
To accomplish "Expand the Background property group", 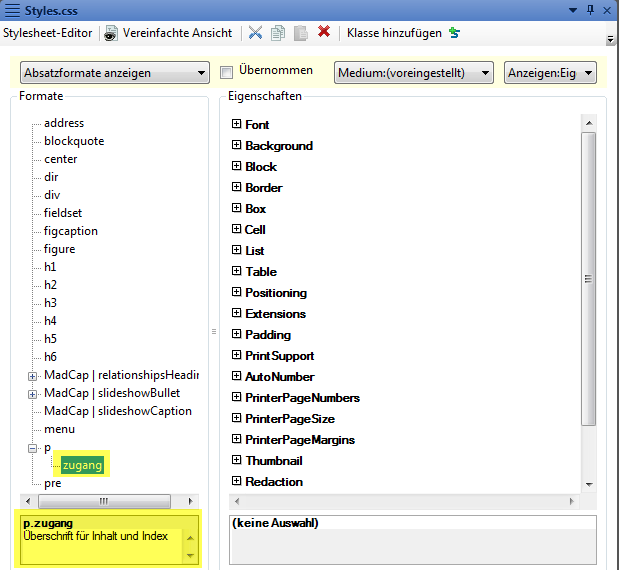I will click(x=237, y=145).
